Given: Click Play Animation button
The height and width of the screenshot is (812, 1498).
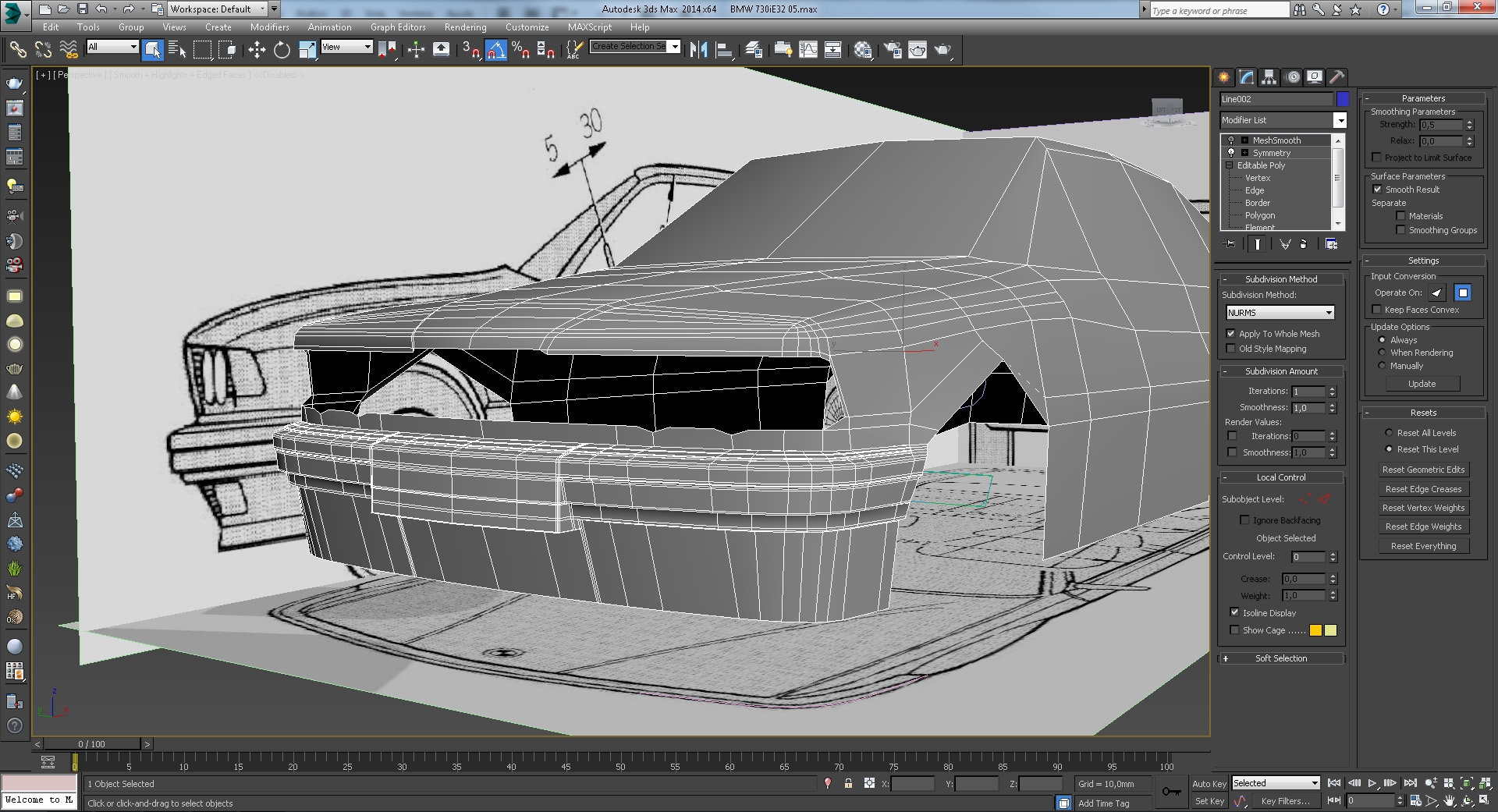Looking at the screenshot, I should pos(1372,783).
